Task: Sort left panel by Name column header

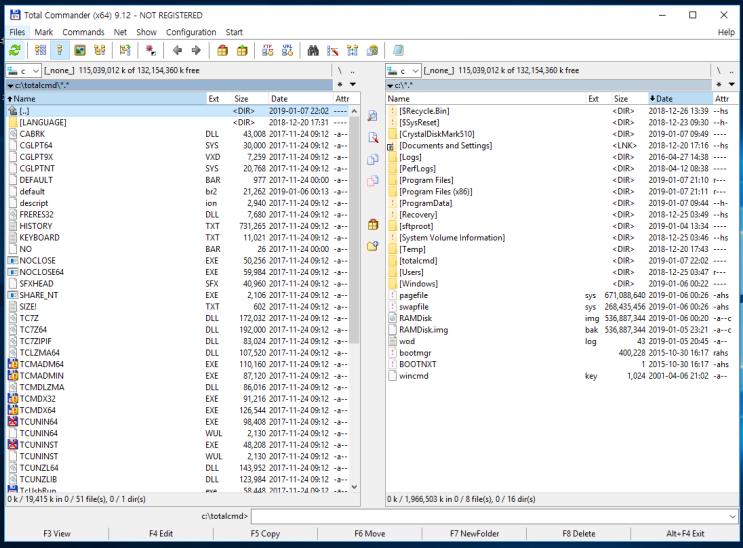Action: point(107,99)
